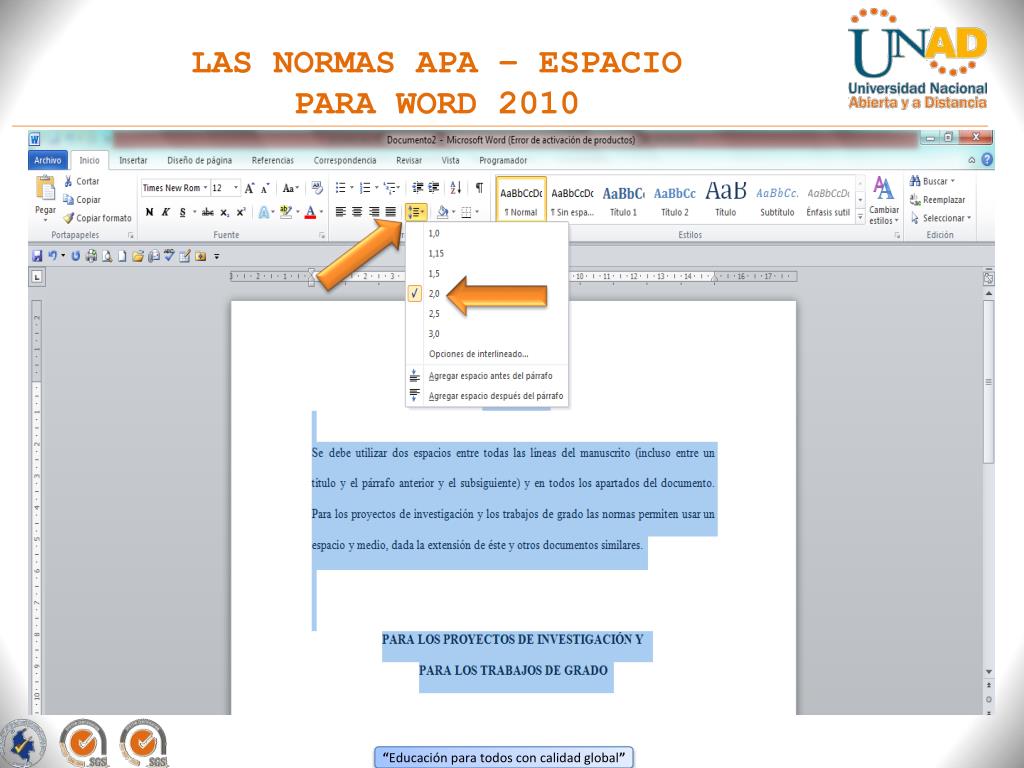Choose 2,5 line spacing
Screen dimensions: 1024x768
(487, 313)
